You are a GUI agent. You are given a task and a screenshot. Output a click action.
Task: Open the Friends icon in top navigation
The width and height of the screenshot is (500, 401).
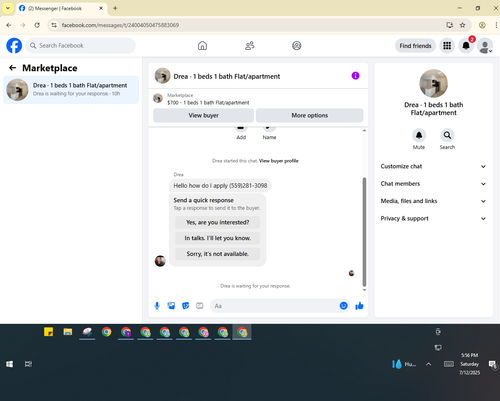coord(250,46)
